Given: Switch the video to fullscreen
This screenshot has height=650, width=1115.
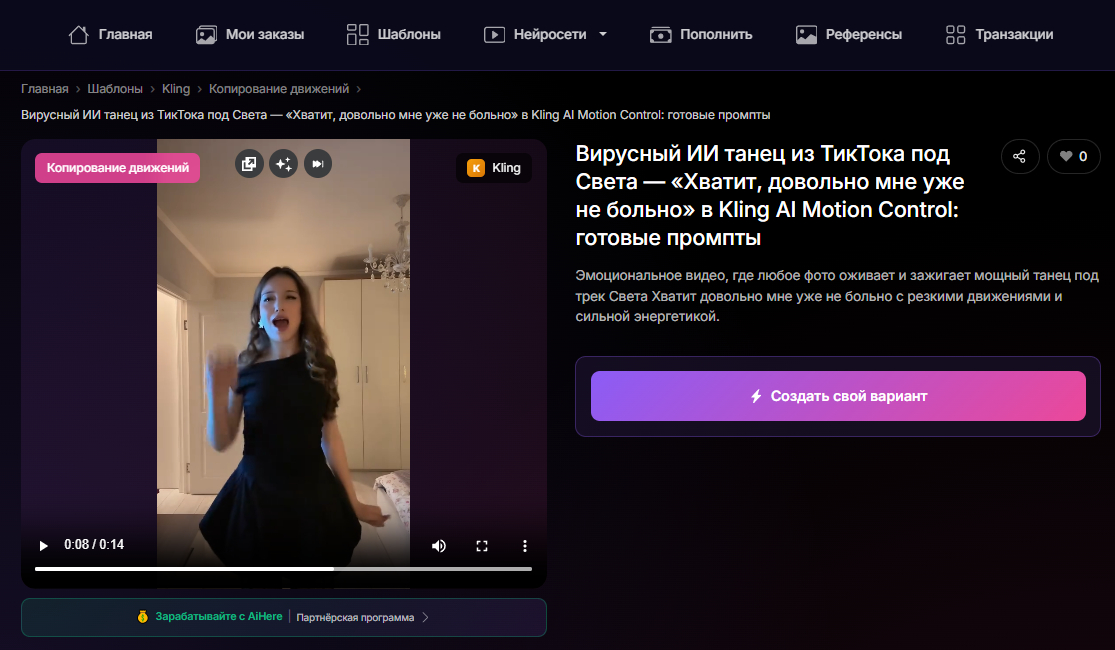Looking at the screenshot, I should tap(482, 545).
